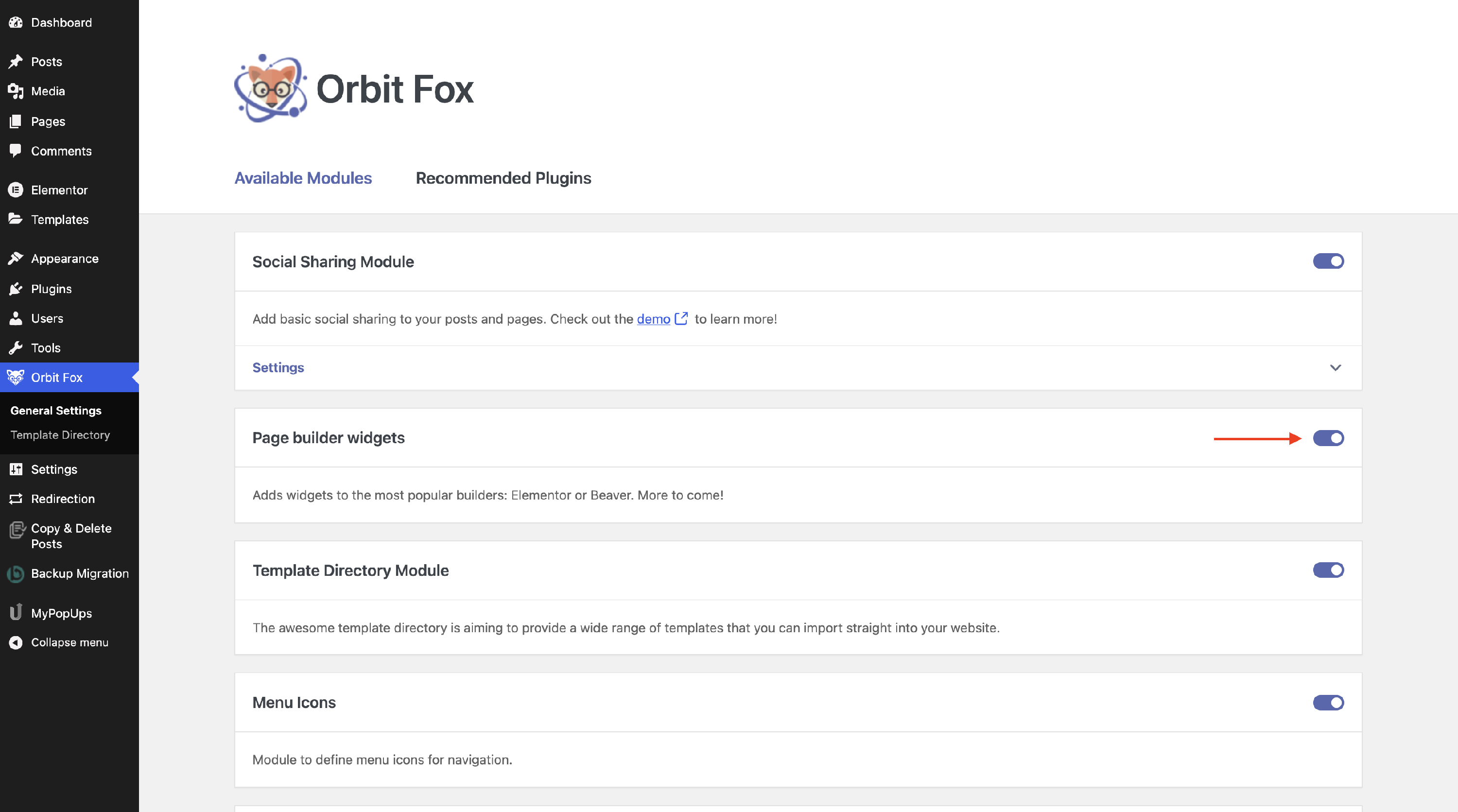The width and height of the screenshot is (1458, 812).
Task: Switch to Available Modules tab
Action: (x=303, y=178)
